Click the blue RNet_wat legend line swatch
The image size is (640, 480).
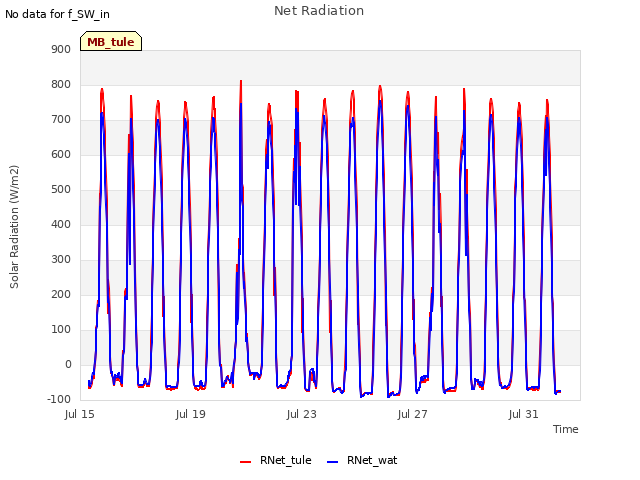[333, 462]
